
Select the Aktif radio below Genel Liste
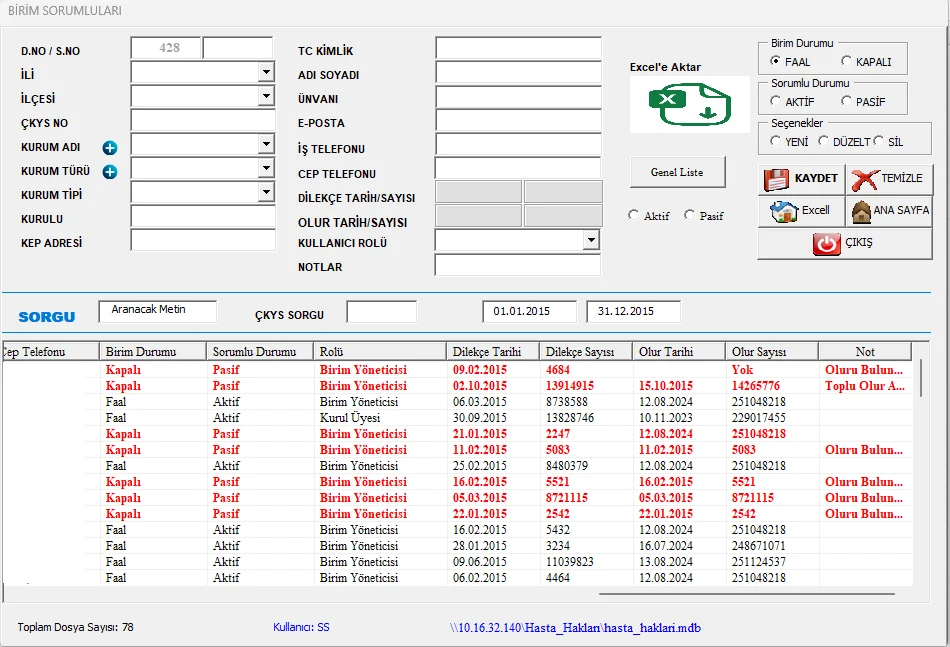pyautogui.click(x=633, y=215)
